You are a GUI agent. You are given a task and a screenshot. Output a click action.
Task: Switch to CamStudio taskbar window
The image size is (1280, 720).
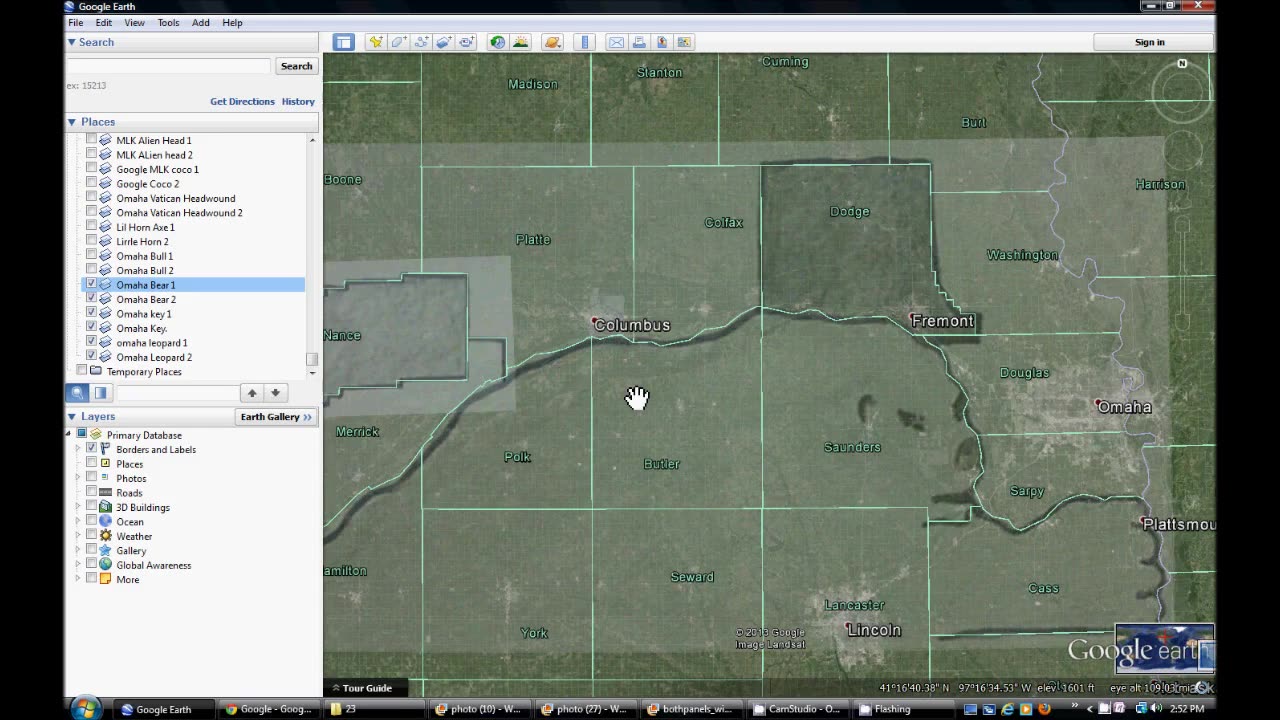coord(797,709)
